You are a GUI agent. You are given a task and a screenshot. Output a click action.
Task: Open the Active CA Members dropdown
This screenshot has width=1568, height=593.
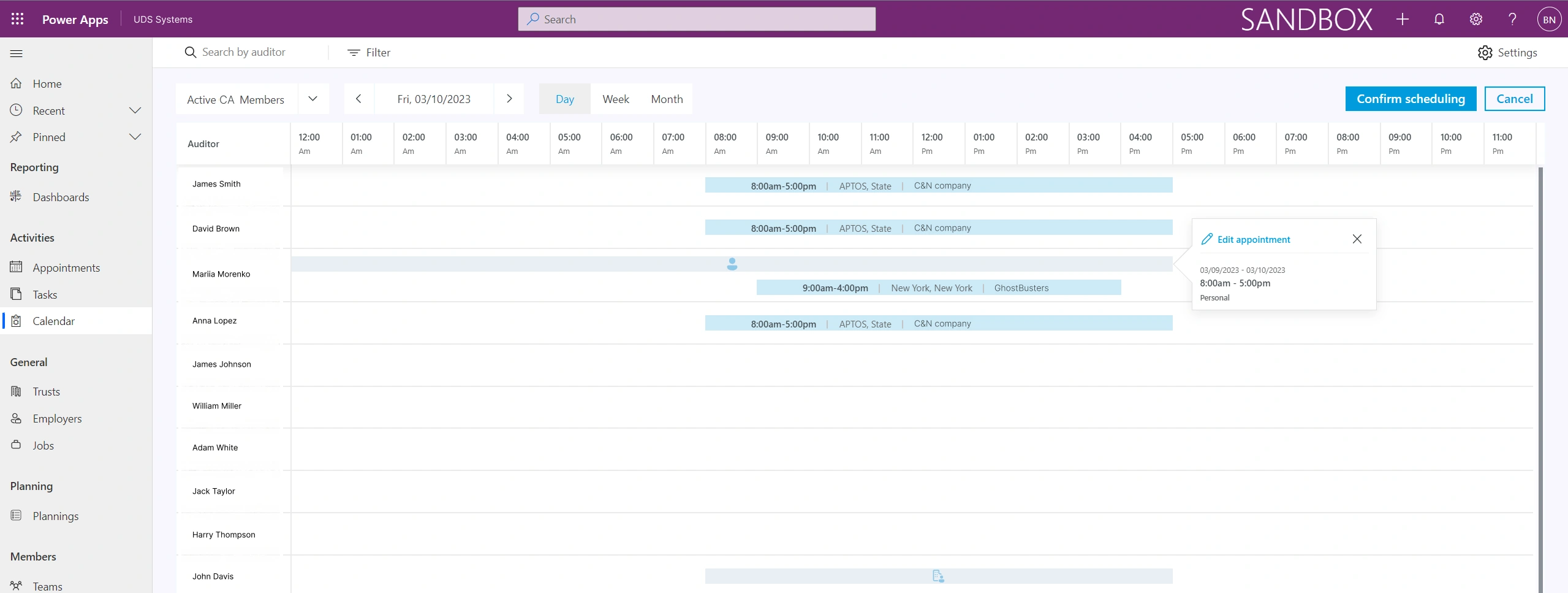pyautogui.click(x=313, y=99)
